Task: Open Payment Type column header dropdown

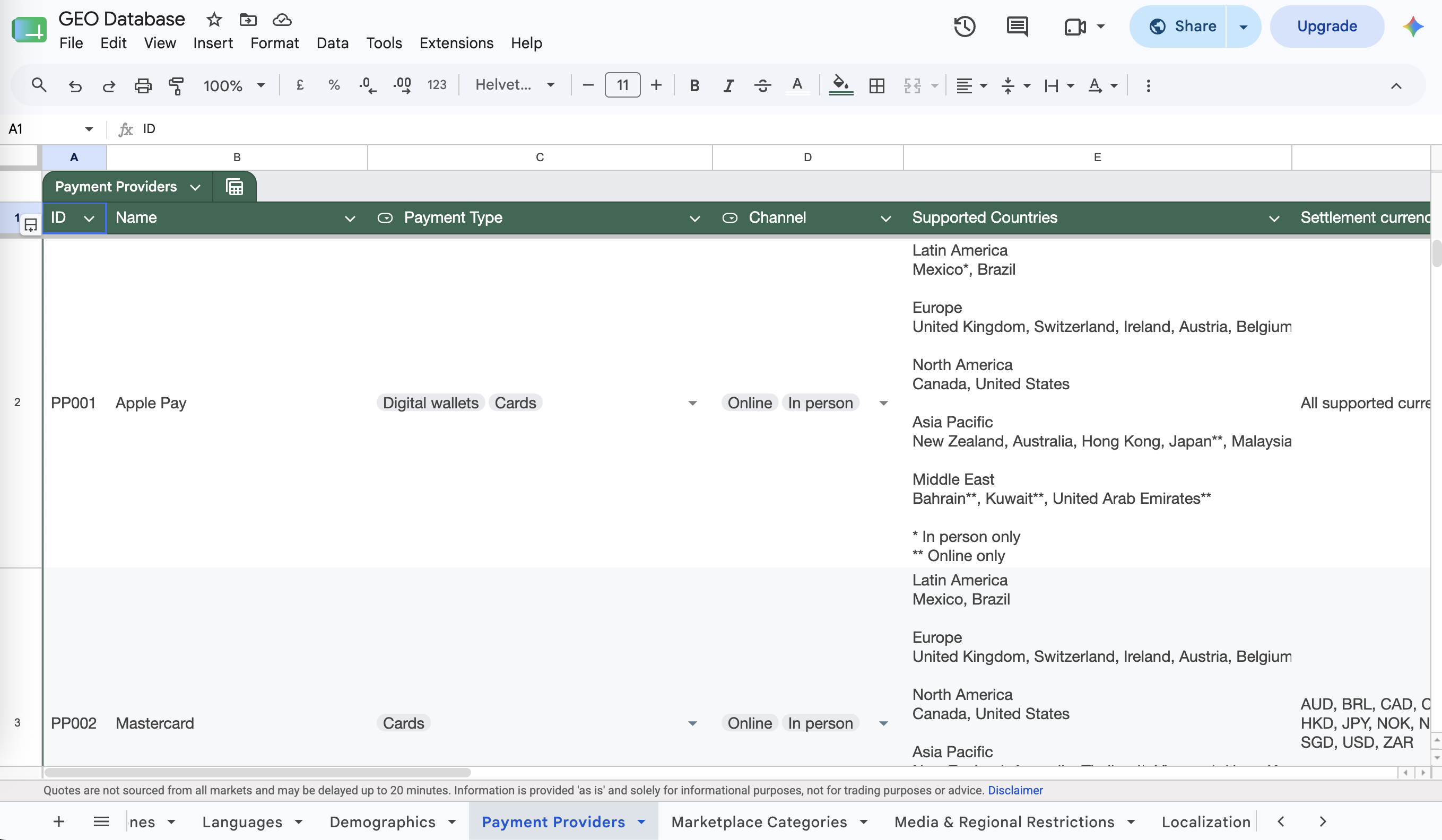Action: click(x=694, y=218)
